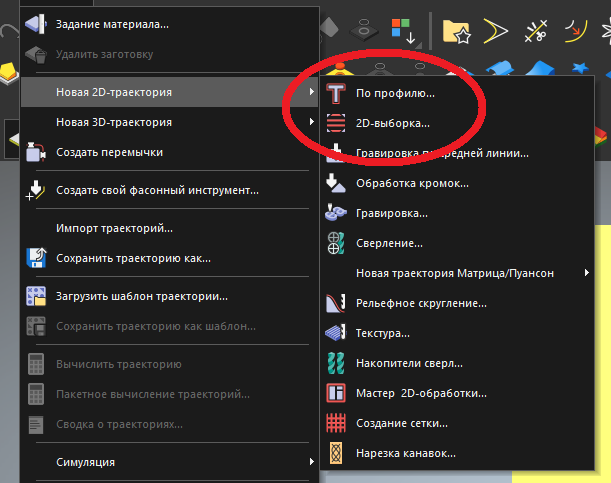Click the yellow block icon at left edge

click(x=9, y=73)
